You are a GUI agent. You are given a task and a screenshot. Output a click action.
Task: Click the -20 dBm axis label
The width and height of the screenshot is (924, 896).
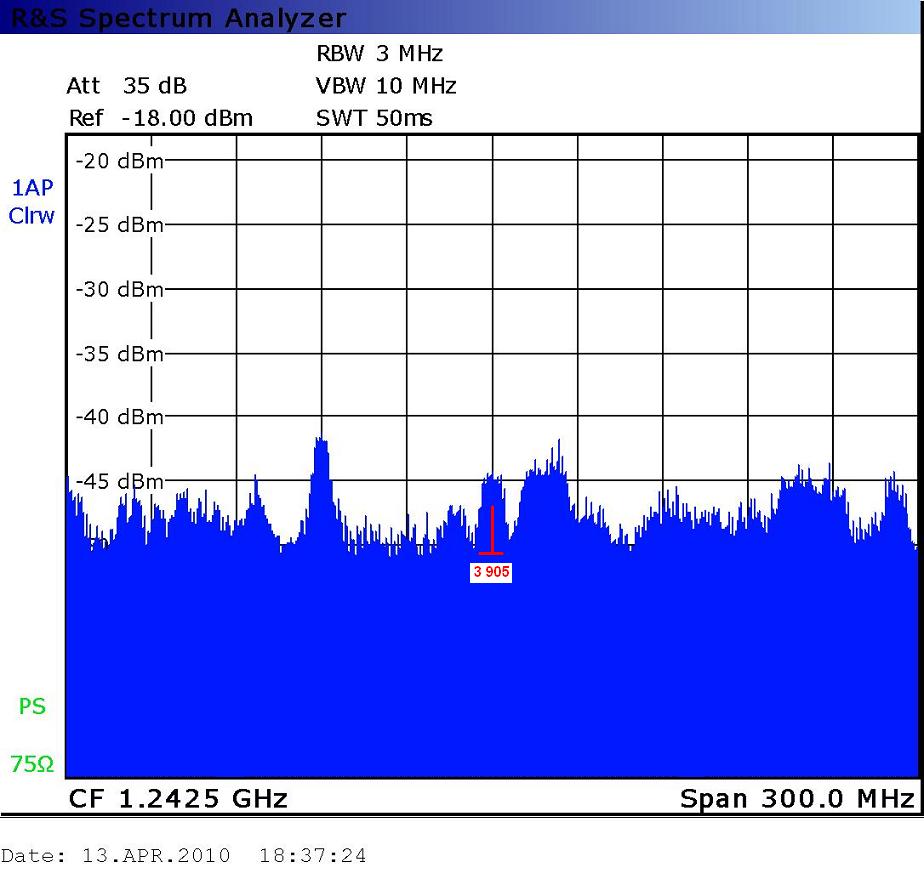coord(119,161)
